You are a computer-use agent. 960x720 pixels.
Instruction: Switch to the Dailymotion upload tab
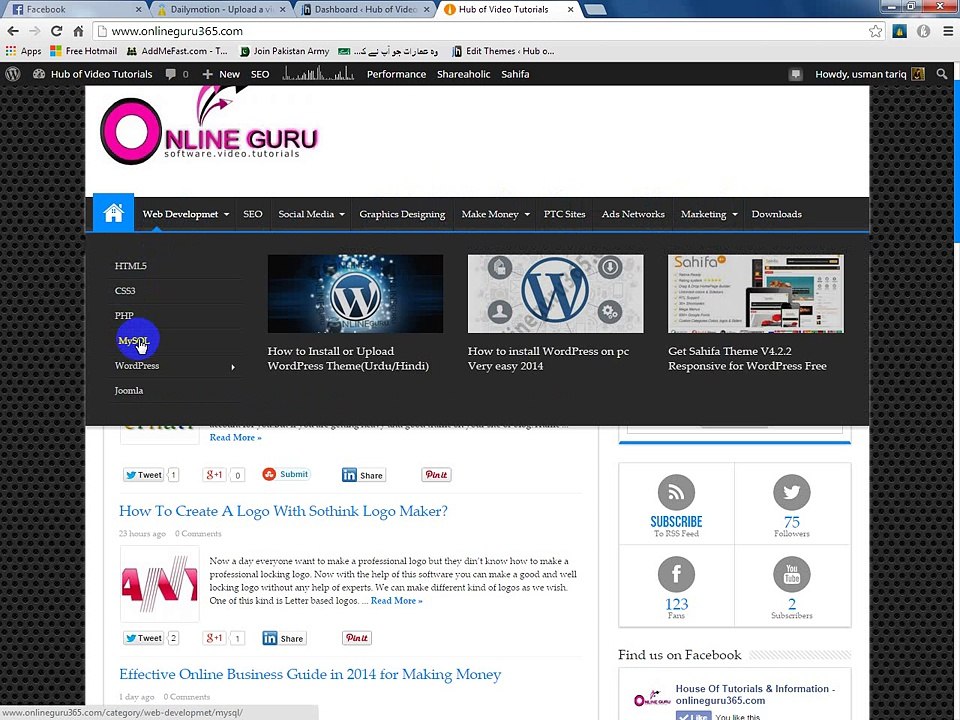tap(220, 9)
